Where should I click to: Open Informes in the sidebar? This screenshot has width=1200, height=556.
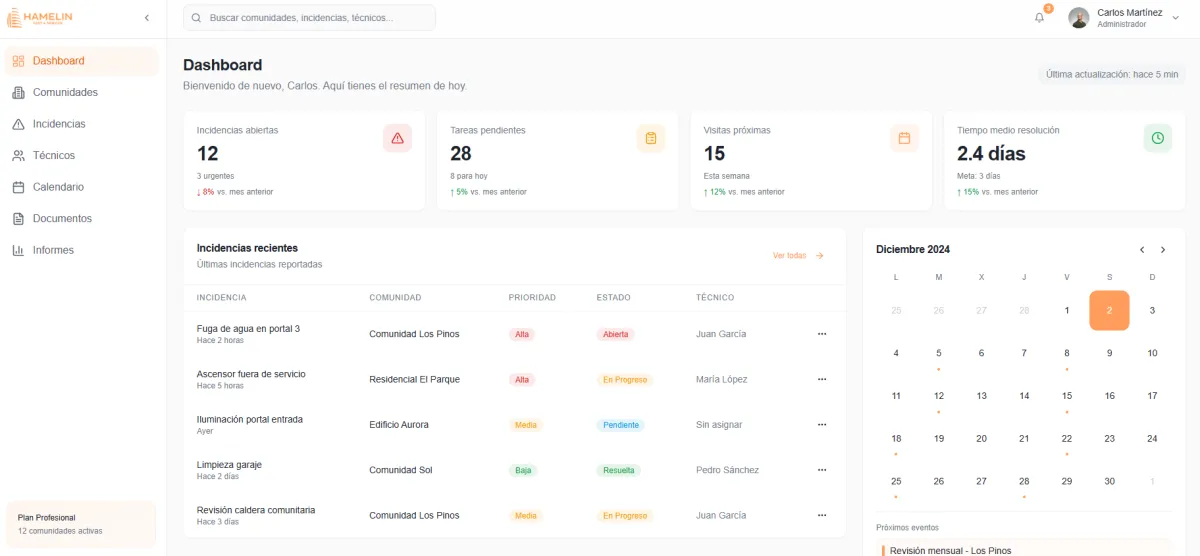point(82,250)
